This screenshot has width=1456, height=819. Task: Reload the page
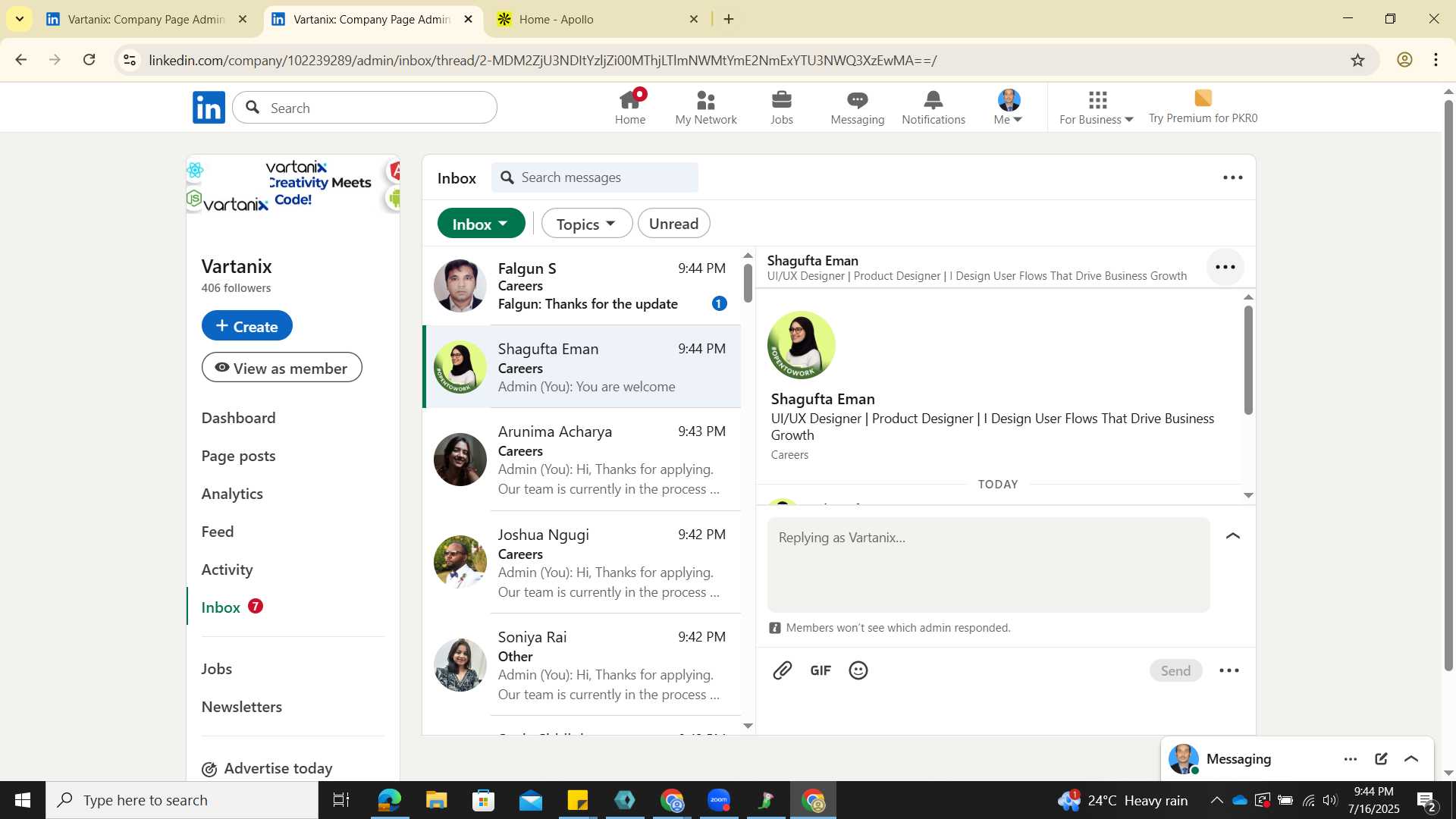point(89,60)
